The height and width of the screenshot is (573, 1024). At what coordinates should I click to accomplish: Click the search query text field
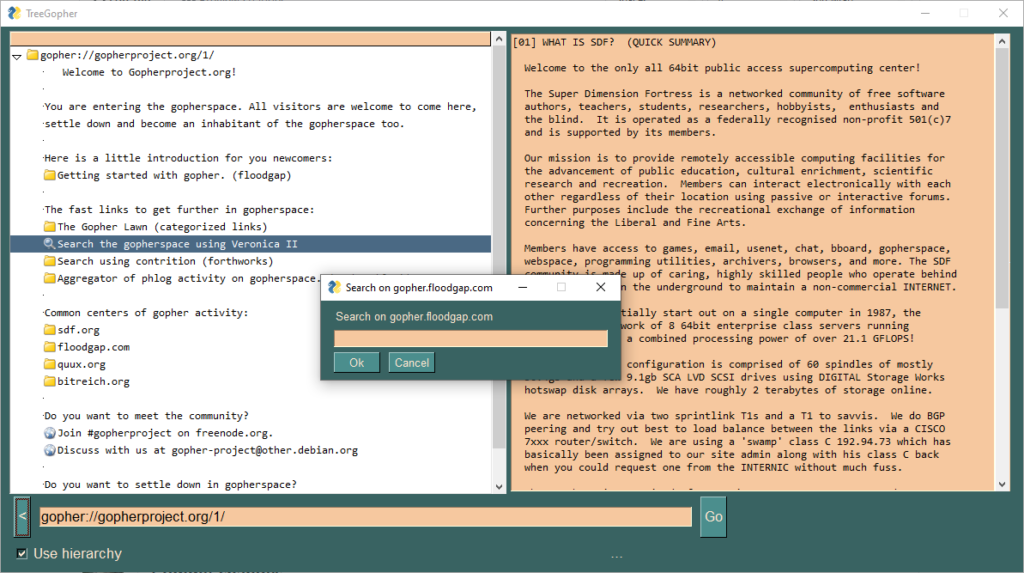coord(470,339)
